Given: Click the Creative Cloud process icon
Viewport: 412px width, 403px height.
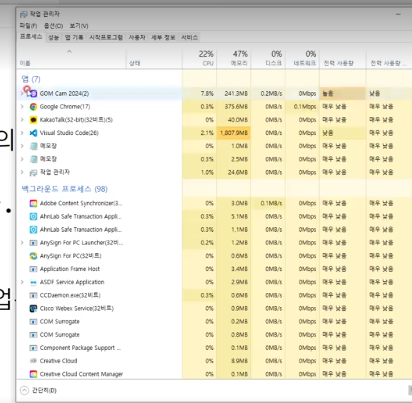Looking at the screenshot, I should 33,361.
